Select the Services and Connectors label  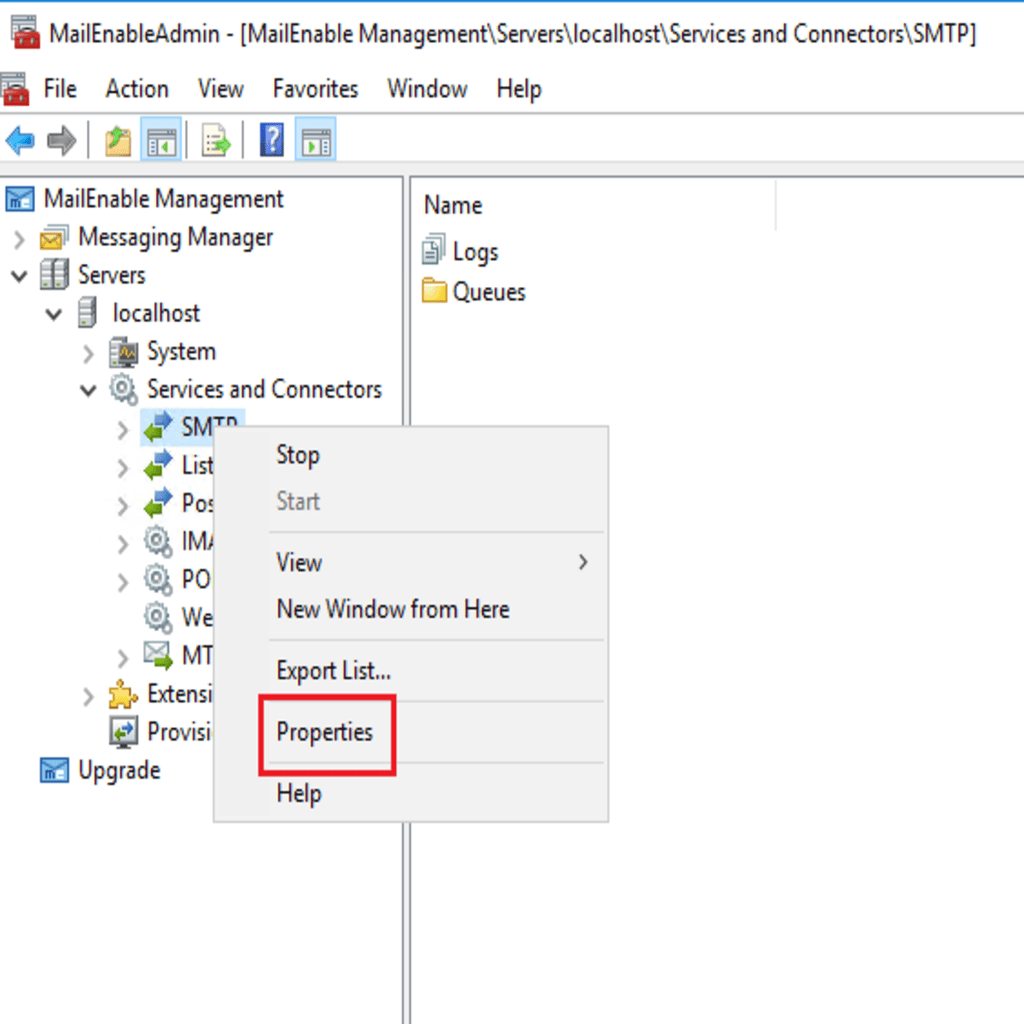pyautogui.click(x=264, y=389)
